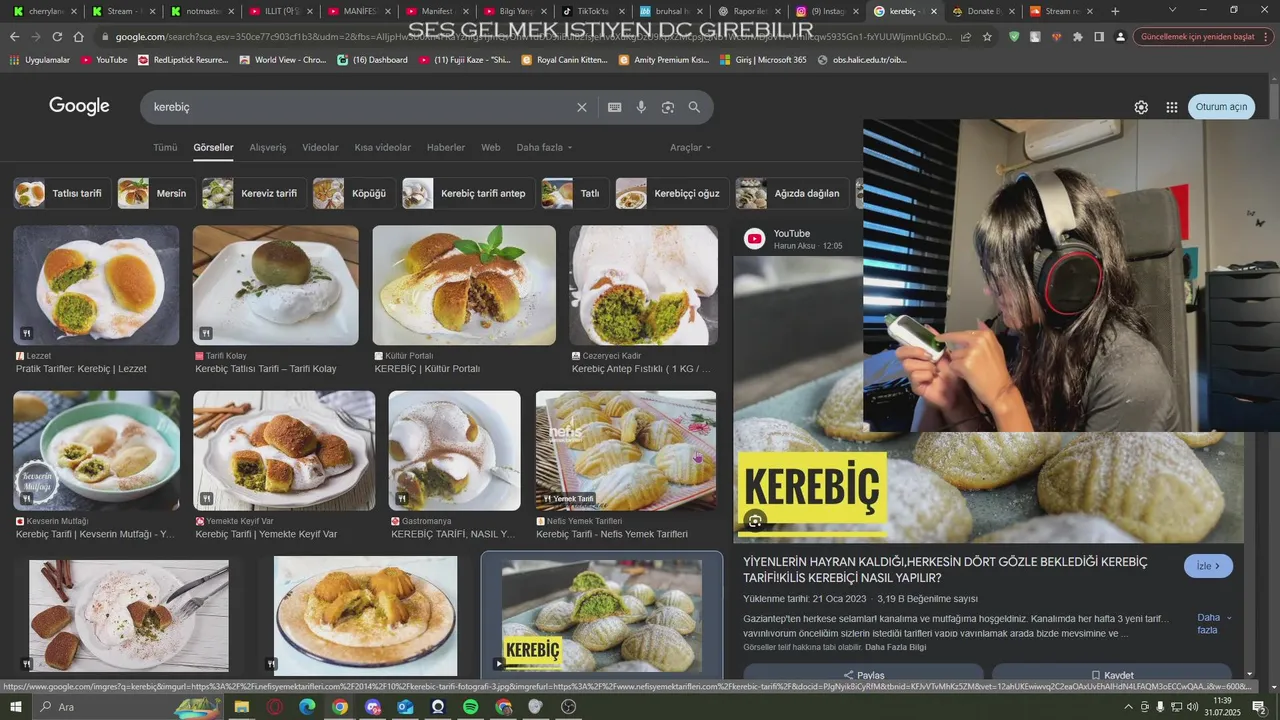Open the Araçlar tools dropdown

(x=690, y=147)
